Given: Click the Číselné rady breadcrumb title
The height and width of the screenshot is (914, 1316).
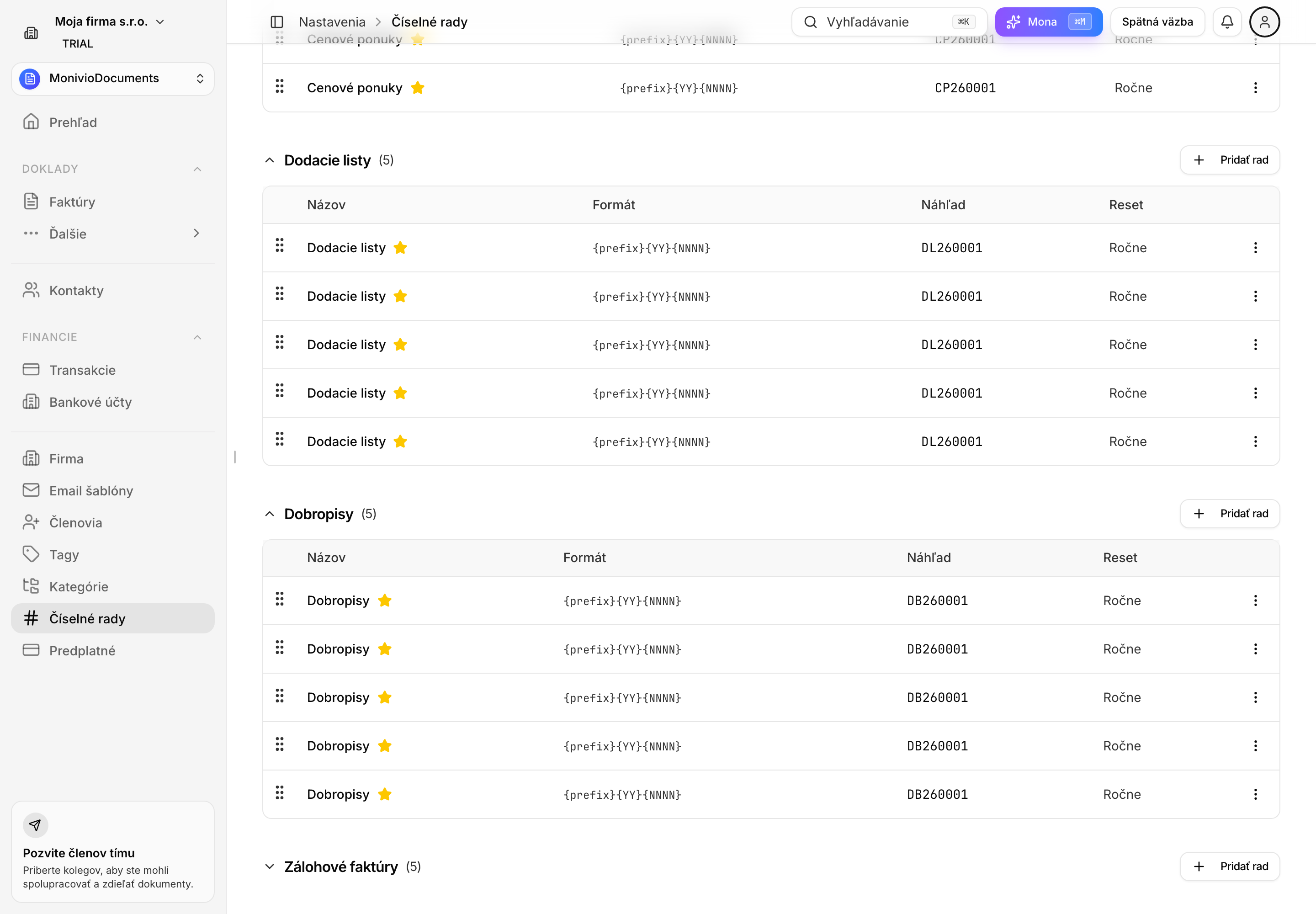Looking at the screenshot, I should pyautogui.click(x=430, y=22).
